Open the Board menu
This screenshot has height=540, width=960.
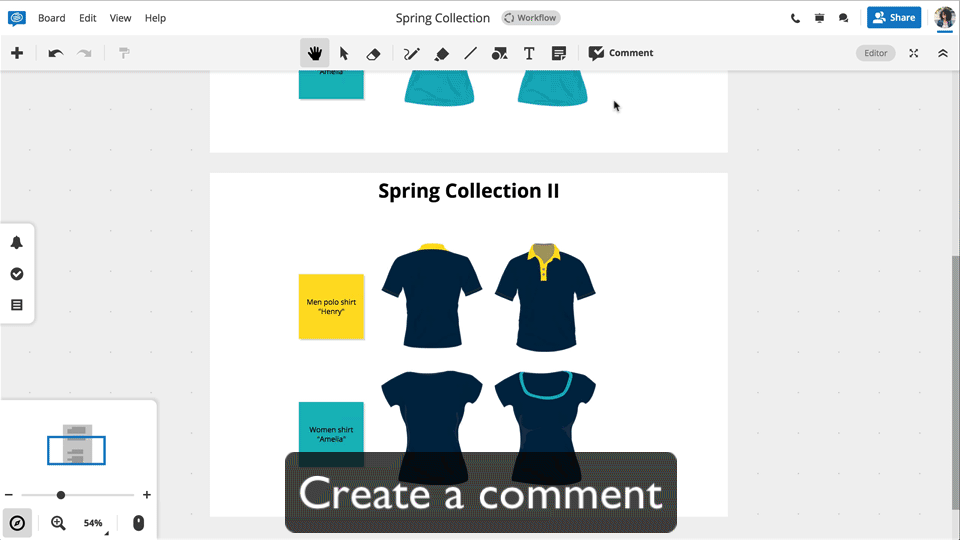point(51,18)
